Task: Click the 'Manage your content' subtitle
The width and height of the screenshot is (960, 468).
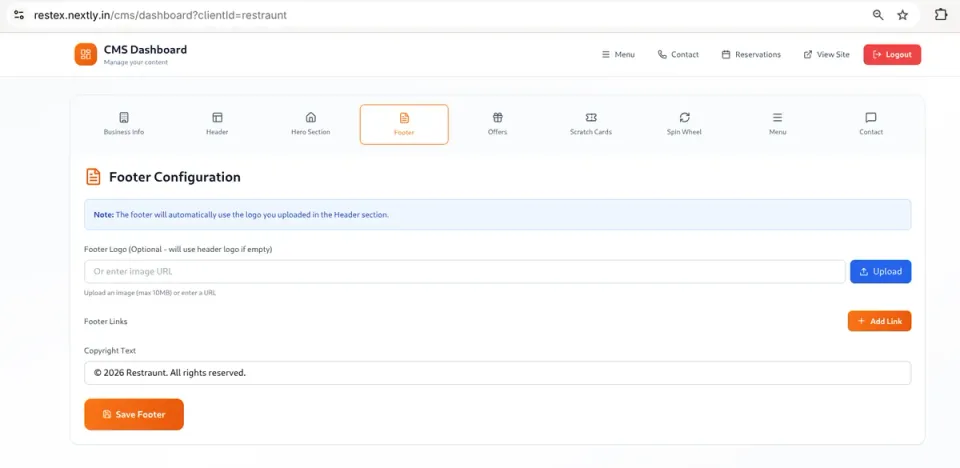Action: (135, 62)
